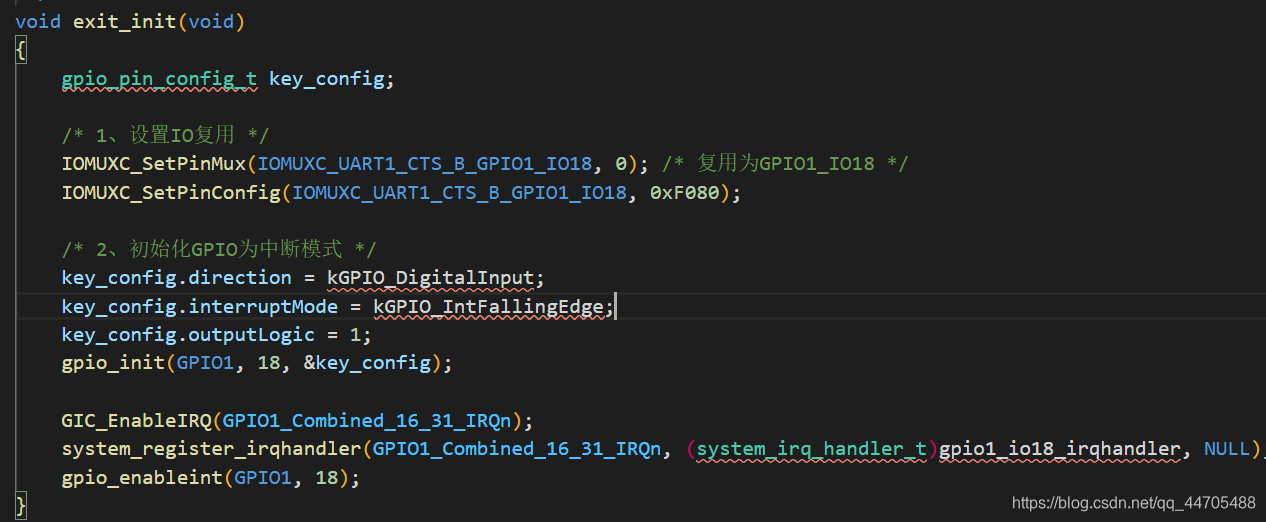Click the value 1 assigned to outputLogic

(x=355, y=334)
